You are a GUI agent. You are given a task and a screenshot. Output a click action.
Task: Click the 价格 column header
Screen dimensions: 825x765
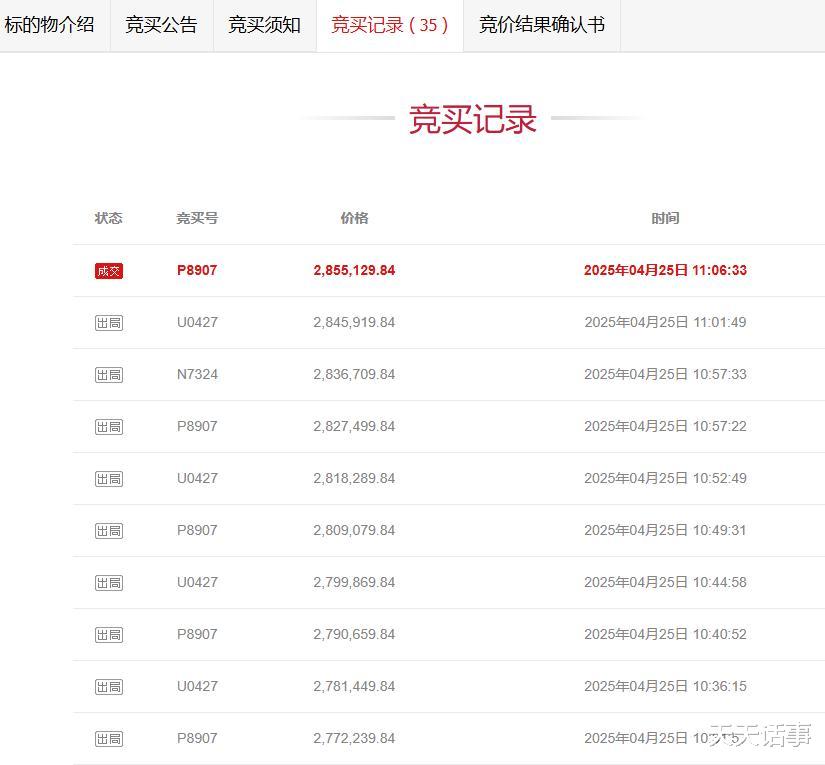click(354, 218)
